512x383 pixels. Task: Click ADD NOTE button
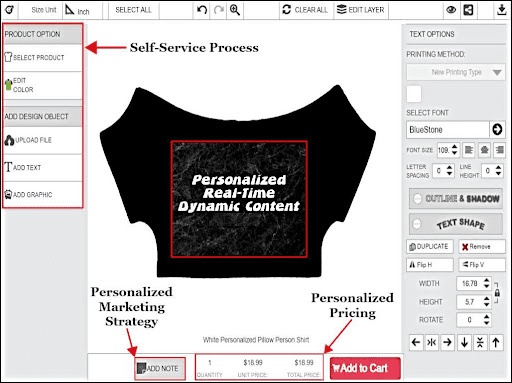(x=160, y=368)
